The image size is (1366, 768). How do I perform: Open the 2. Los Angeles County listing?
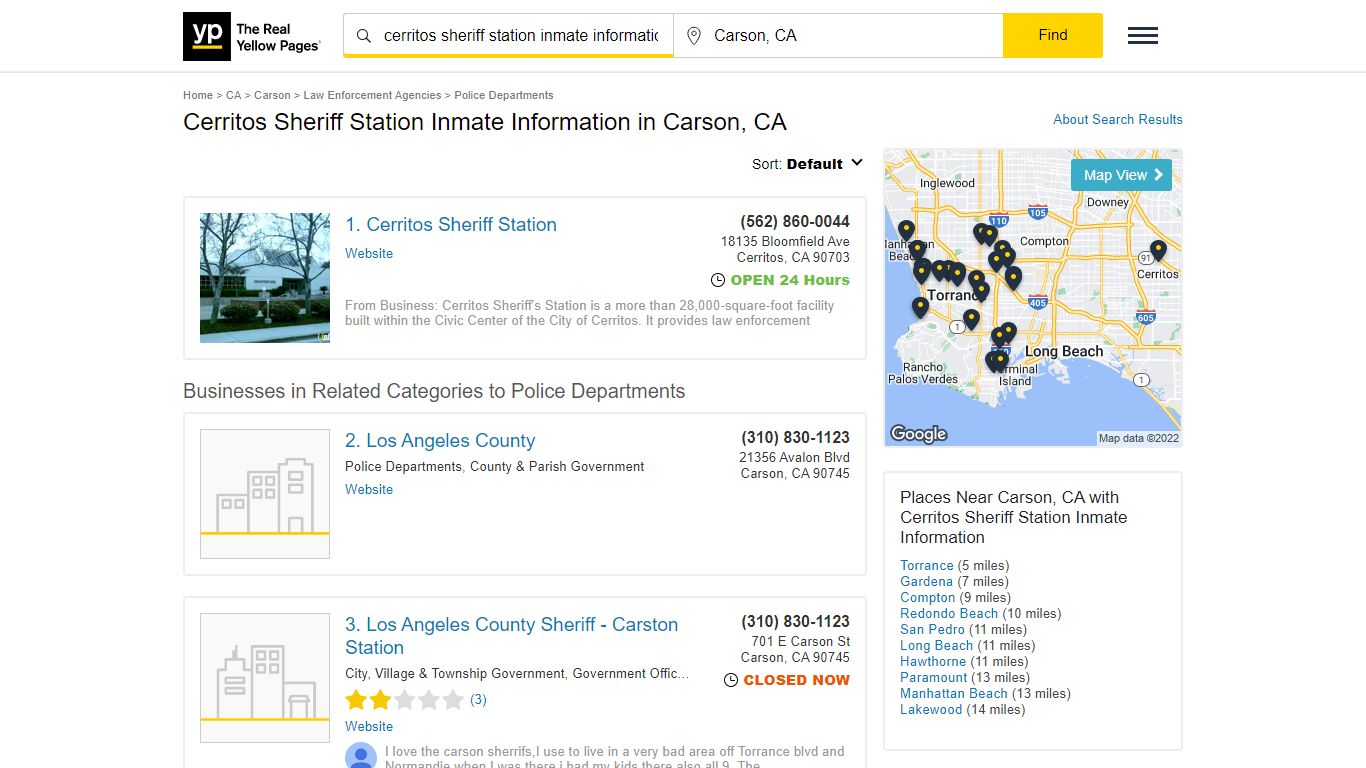(x=440, y=440)
